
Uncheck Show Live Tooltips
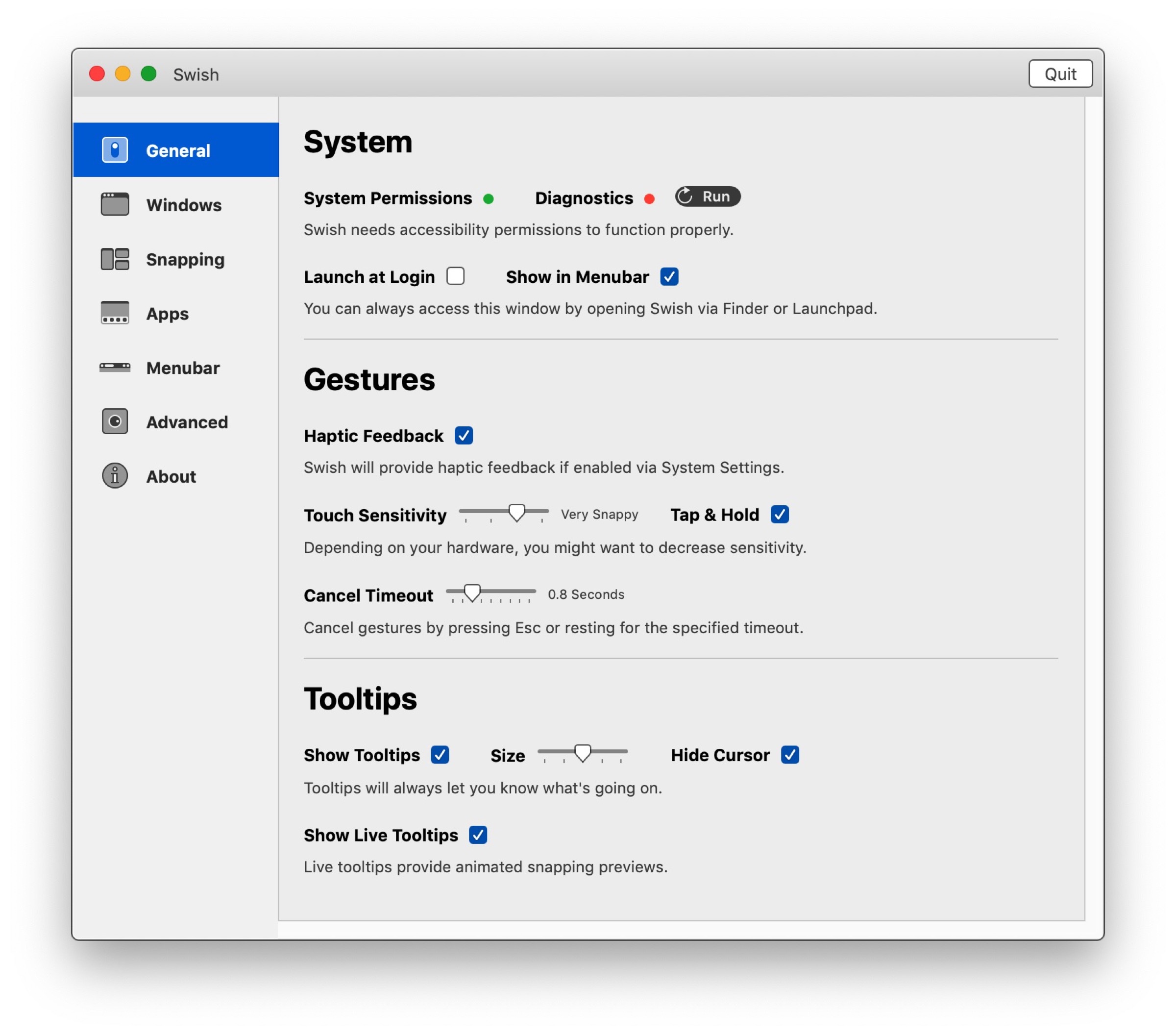tap(478, 834)
